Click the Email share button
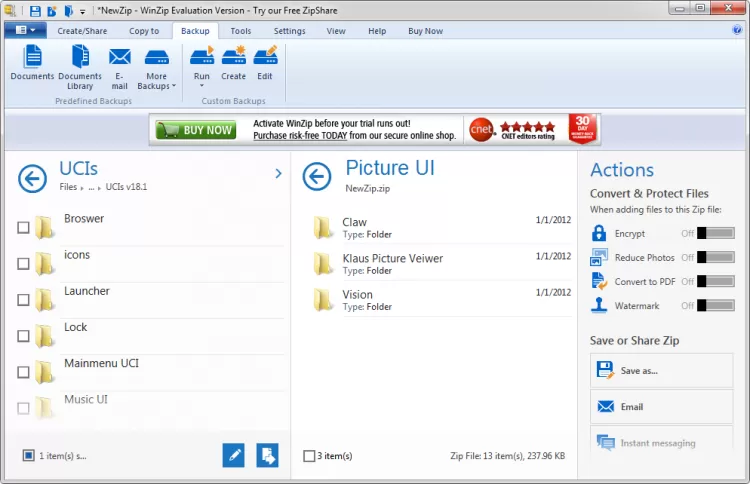The height and width of the screenshot is (484, 750). point(662,407)
